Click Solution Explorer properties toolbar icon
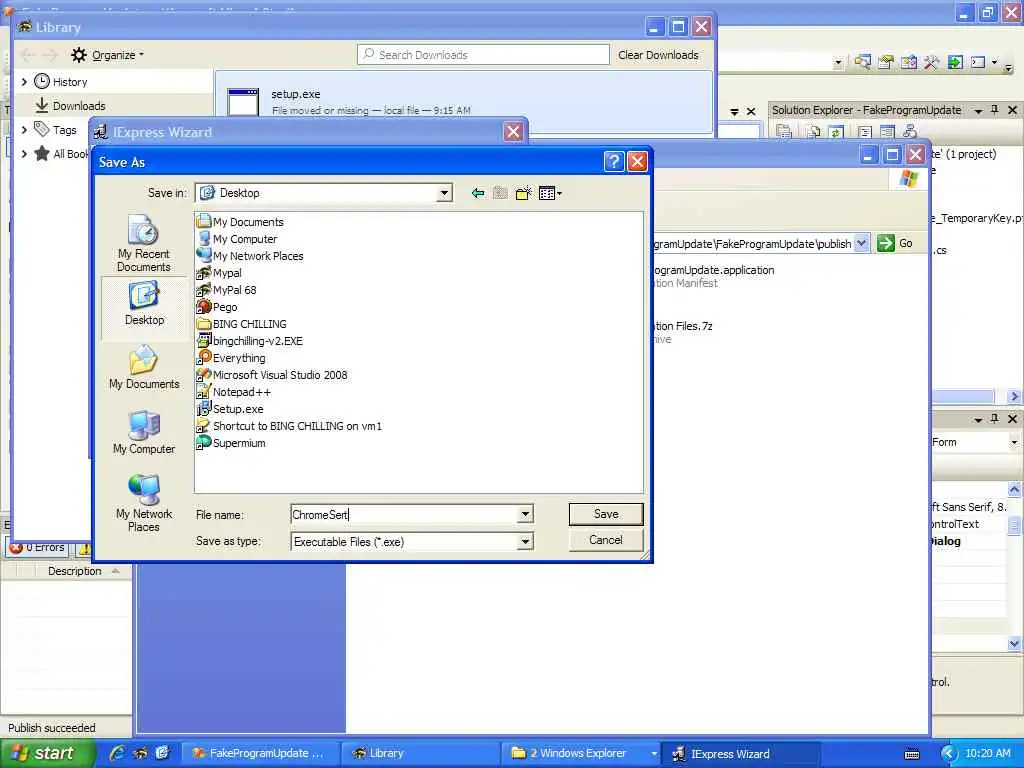1024x768 pixels. coord(783,132)
